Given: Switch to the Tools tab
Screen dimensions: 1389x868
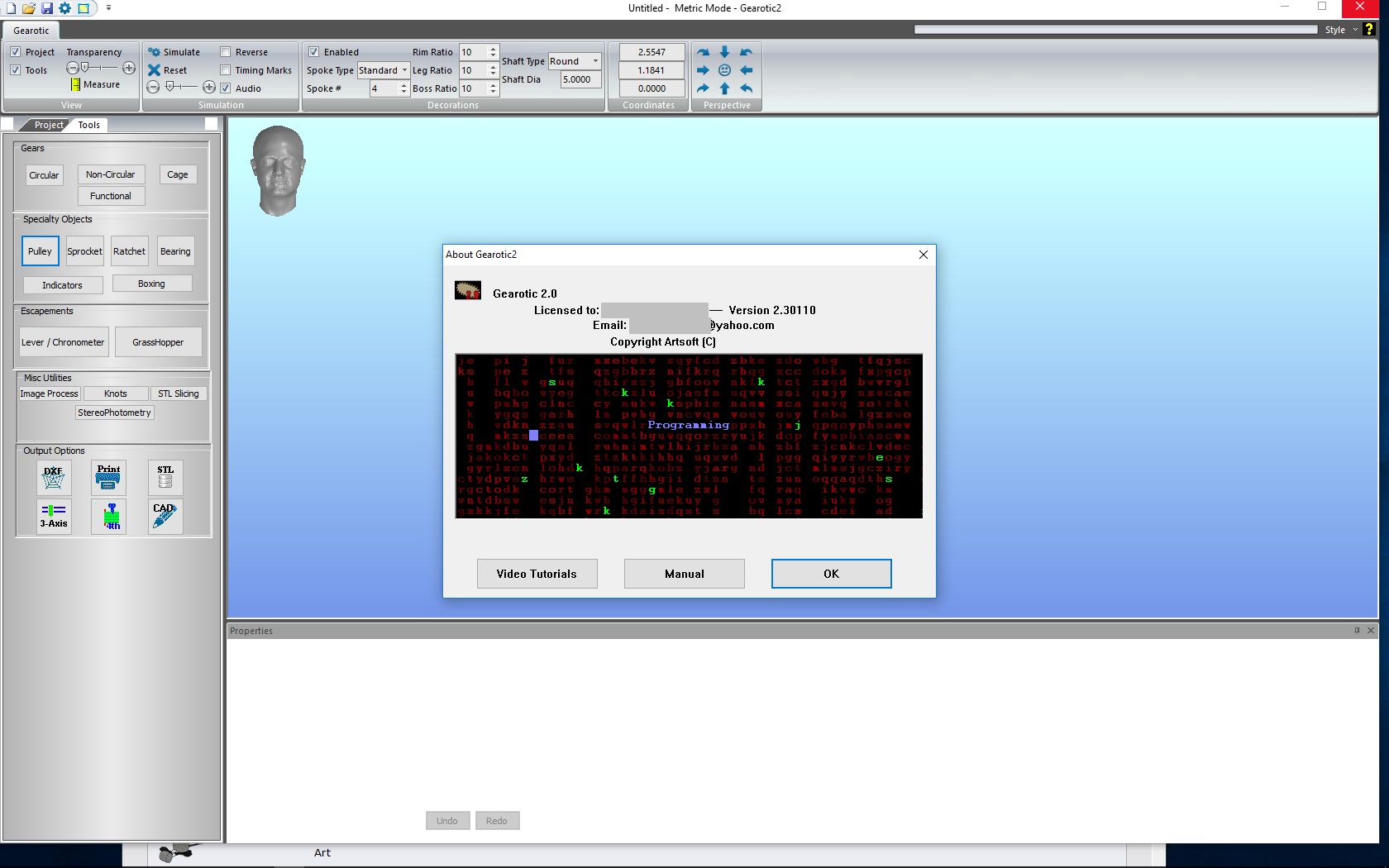Looking at the screenshot, I should click(89, 125).
